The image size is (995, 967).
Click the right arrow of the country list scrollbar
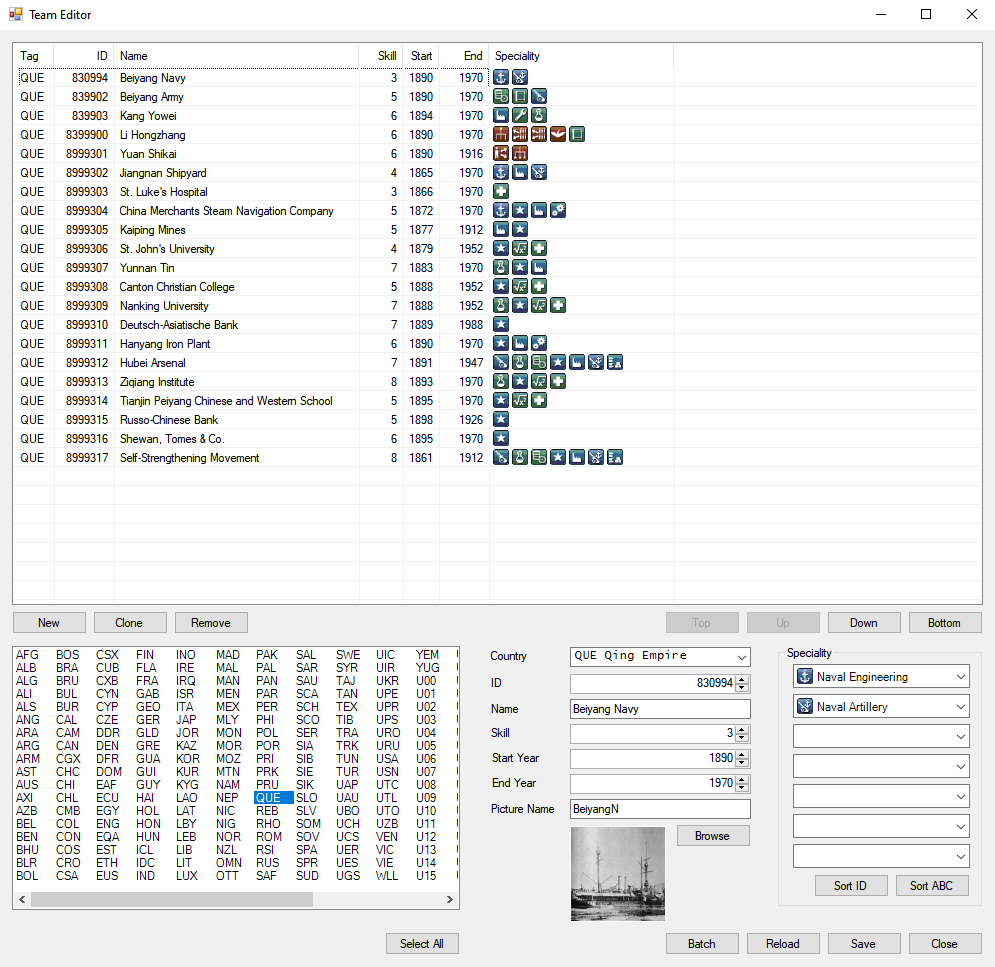tap(449, 899)
